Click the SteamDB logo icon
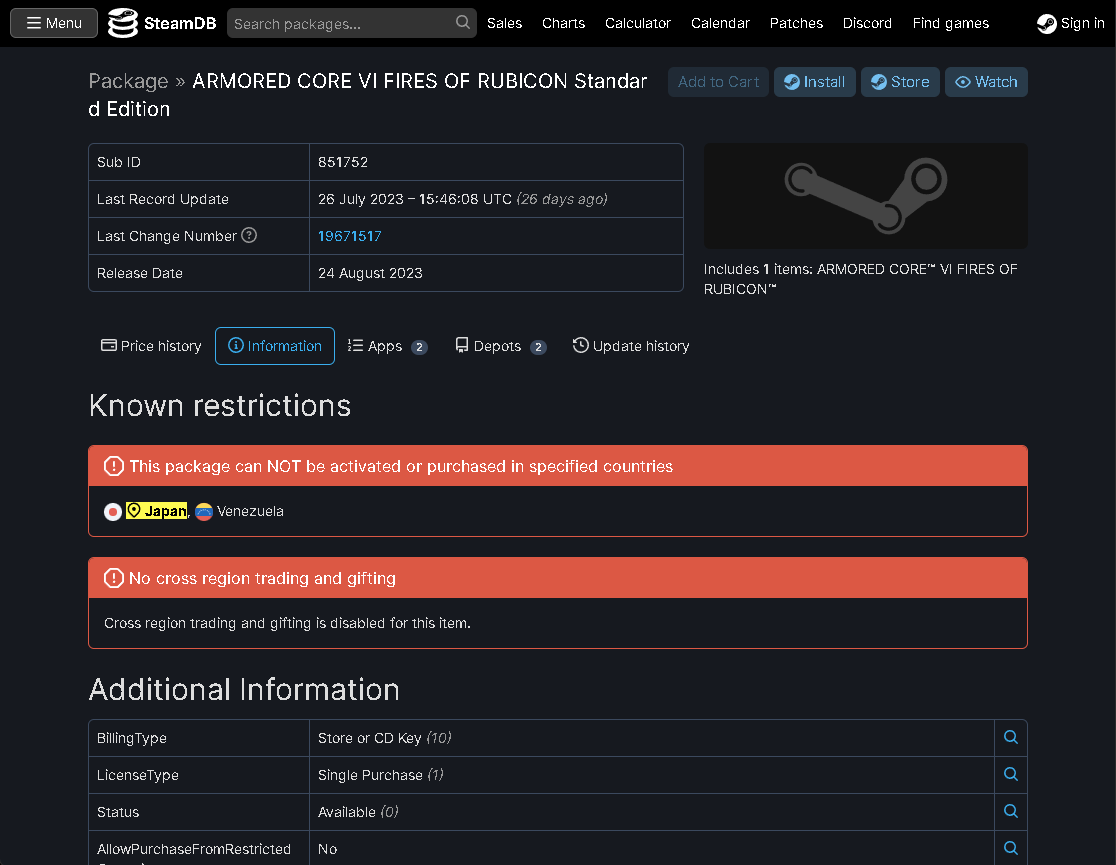 point(122,23)
